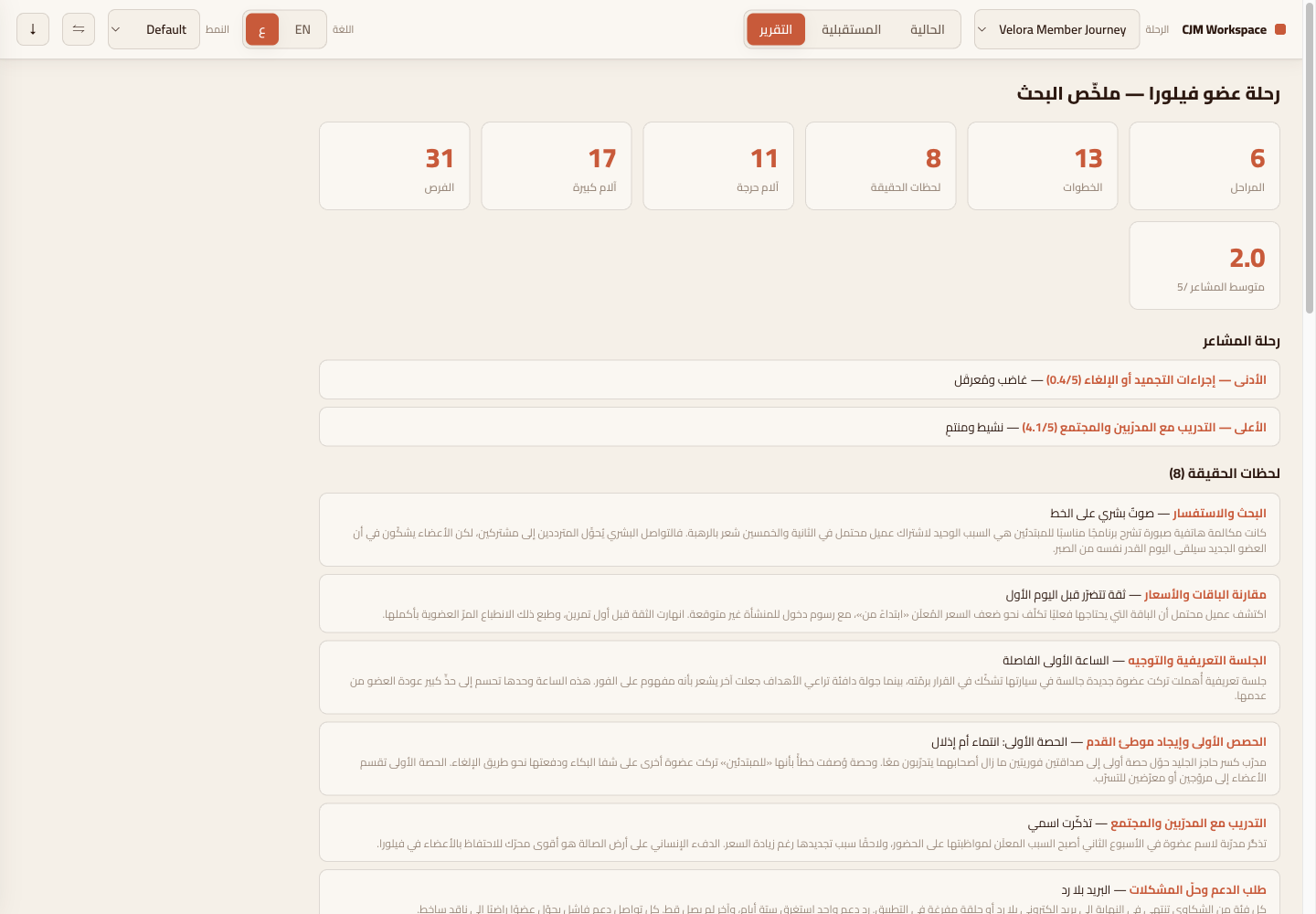Switch language to EN

tap(302, 29)
